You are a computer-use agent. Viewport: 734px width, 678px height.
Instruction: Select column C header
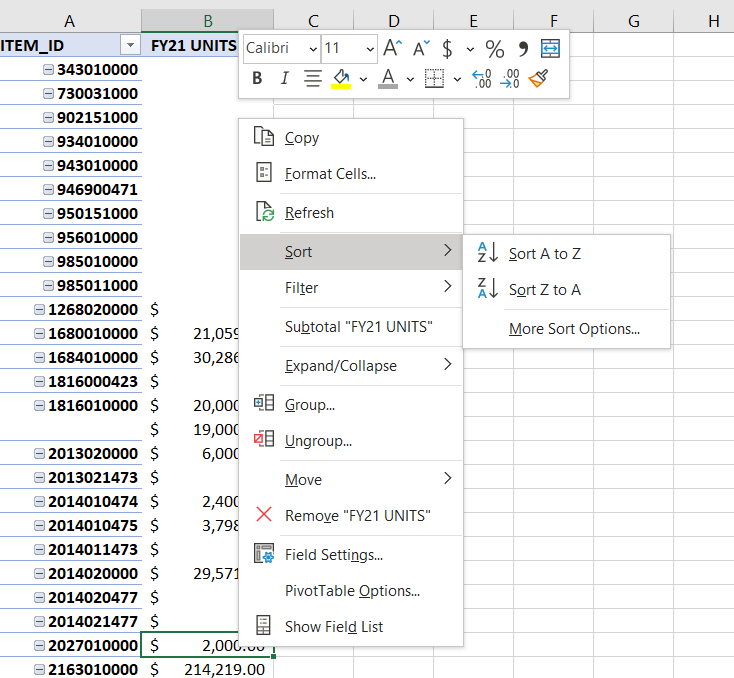(x=314, y=21)
